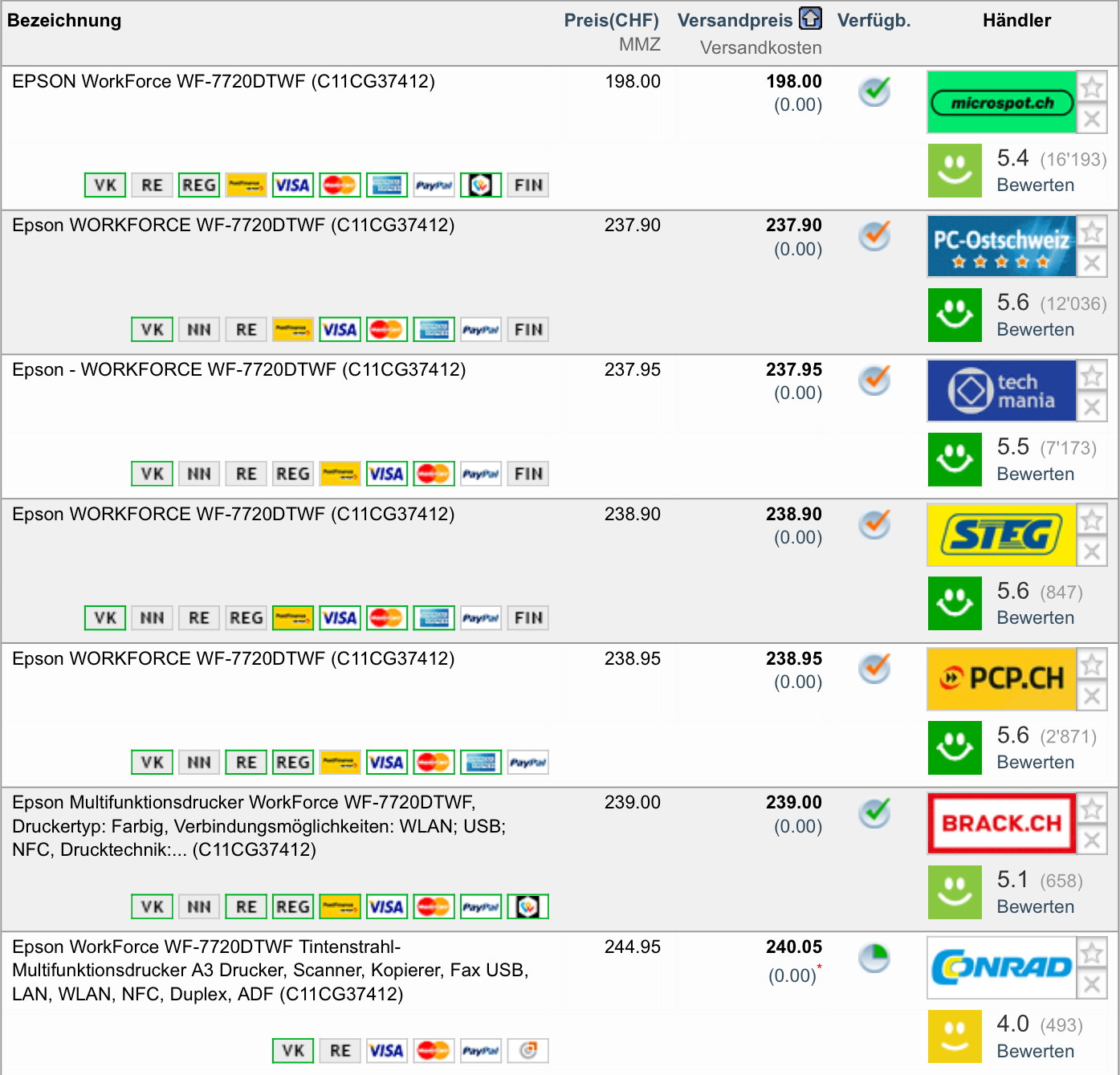Click Bewerten under microspot.ch rating
Image resolution: width=1120 pixels, height=1075 pixels.
pyautogui.click(x=1035, y=185)
